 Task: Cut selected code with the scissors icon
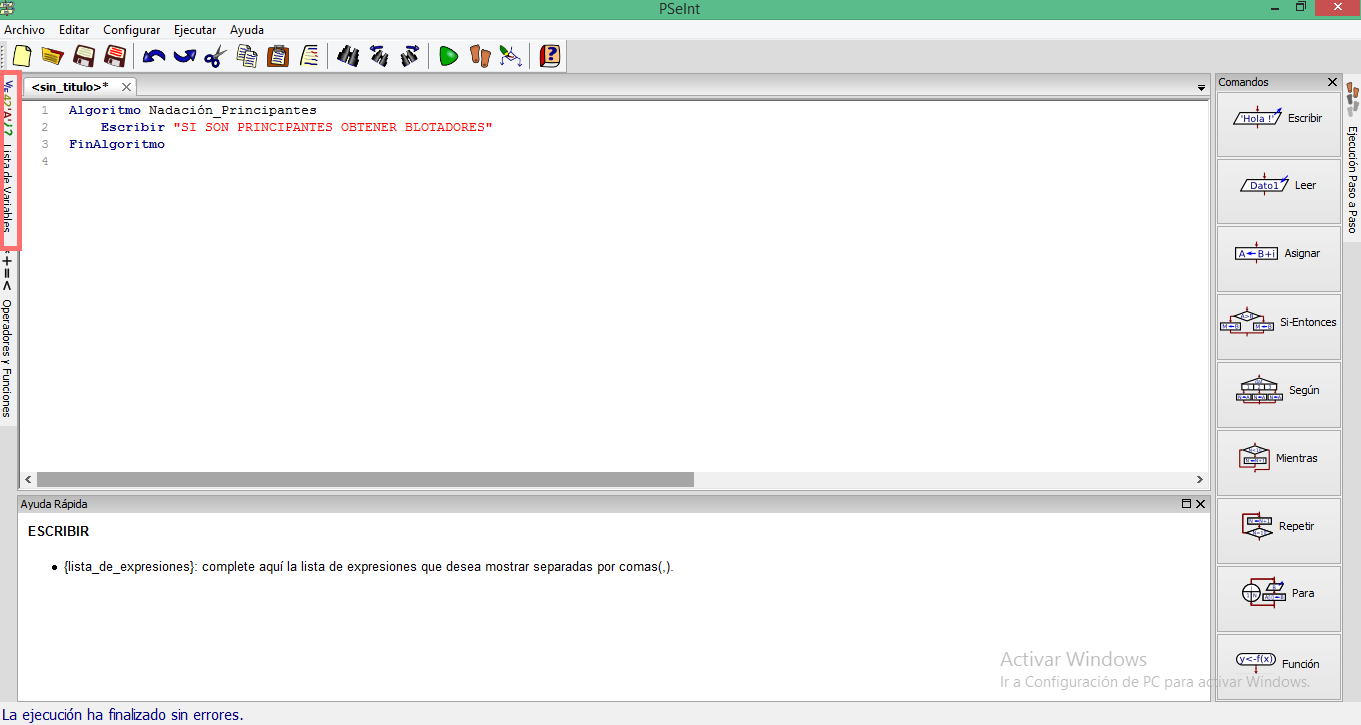tap(216, 56)
